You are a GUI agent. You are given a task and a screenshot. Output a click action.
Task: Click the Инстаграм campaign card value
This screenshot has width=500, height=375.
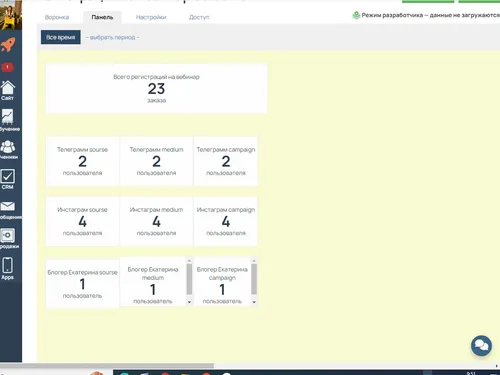pyautogui.click(x=226, y=222)
